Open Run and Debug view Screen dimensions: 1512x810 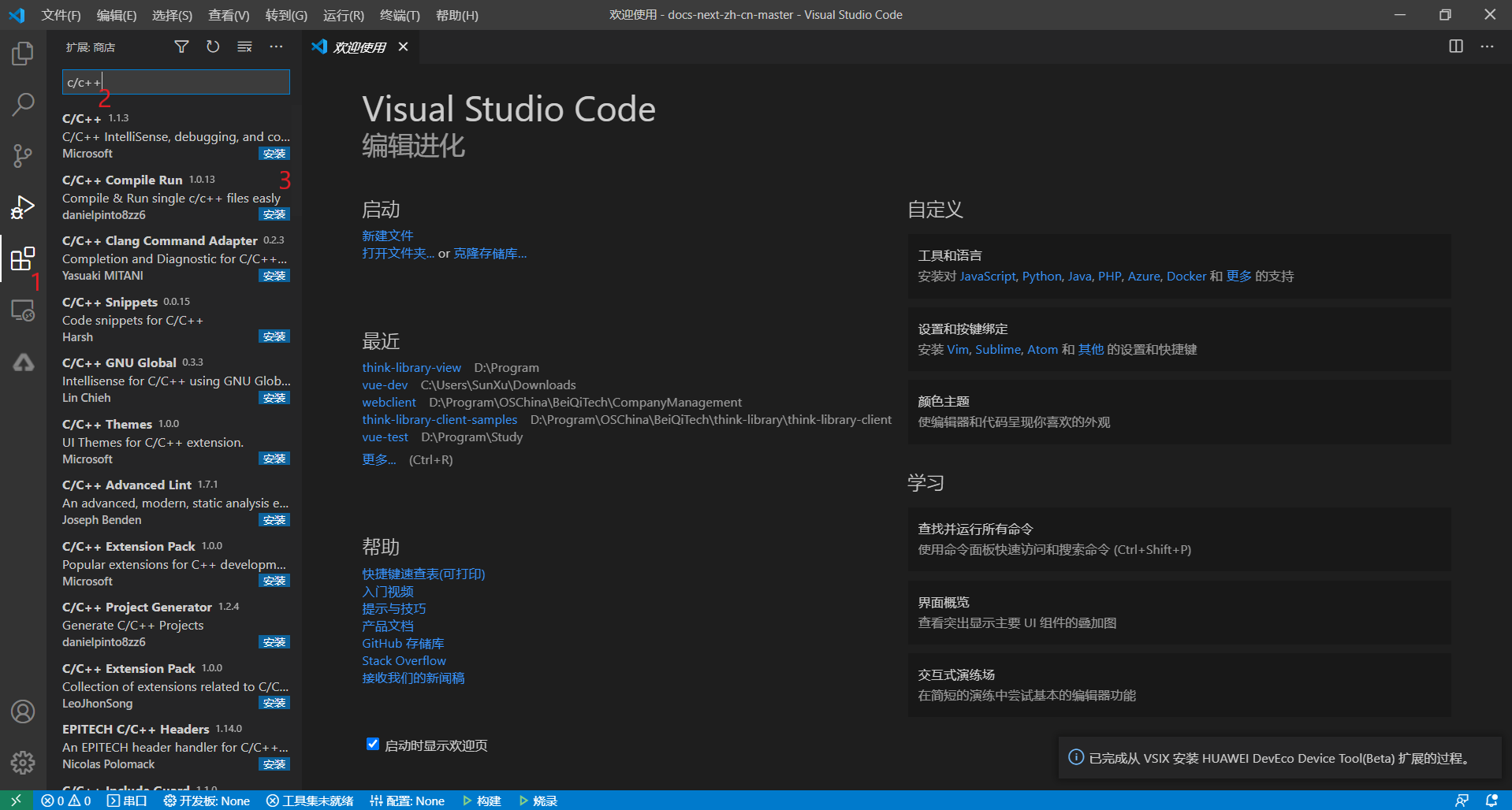[23, 206]
